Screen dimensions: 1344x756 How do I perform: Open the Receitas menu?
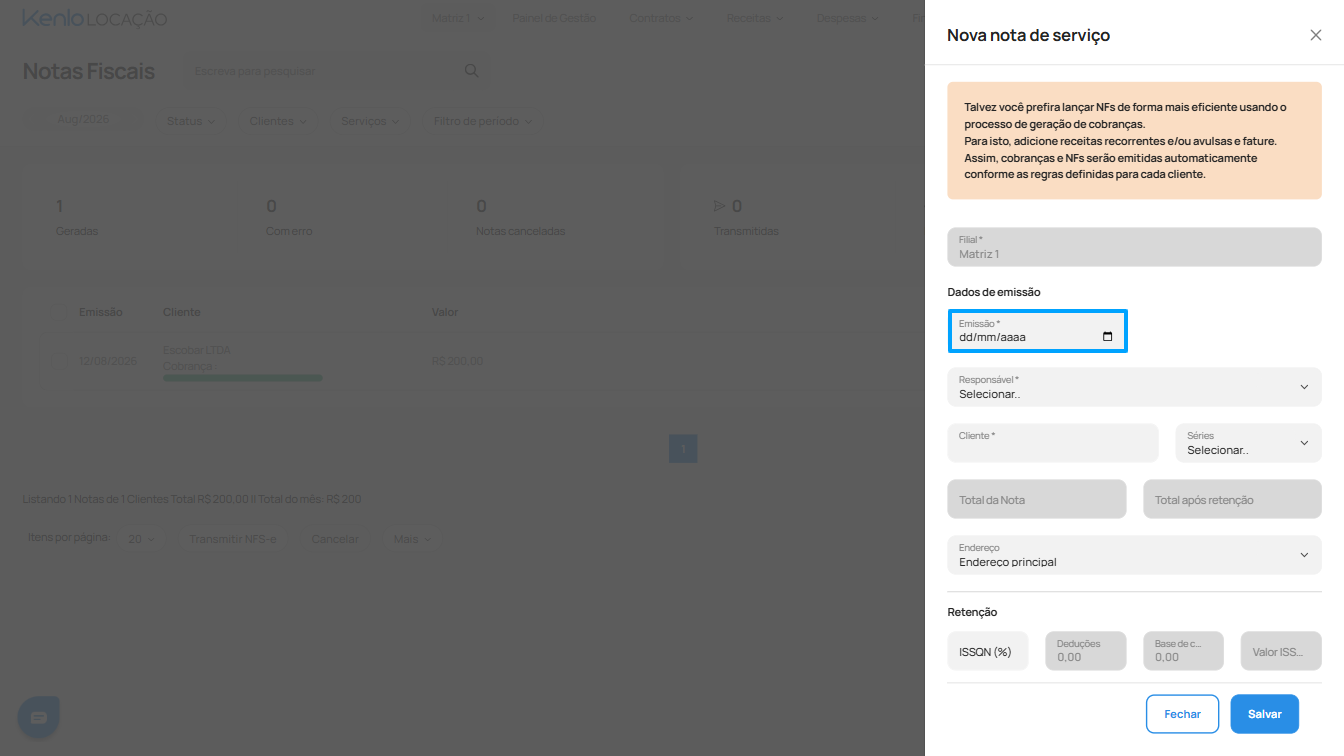tap(755, 18)
